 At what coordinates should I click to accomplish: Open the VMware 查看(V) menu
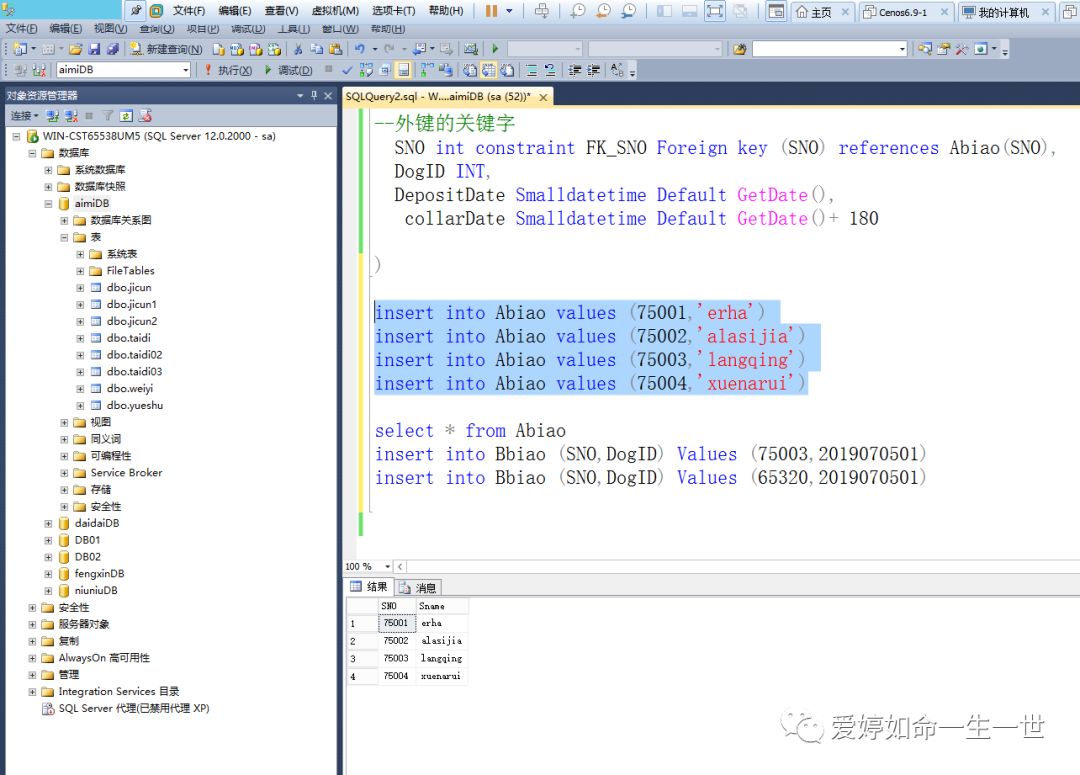click(281, 11)
